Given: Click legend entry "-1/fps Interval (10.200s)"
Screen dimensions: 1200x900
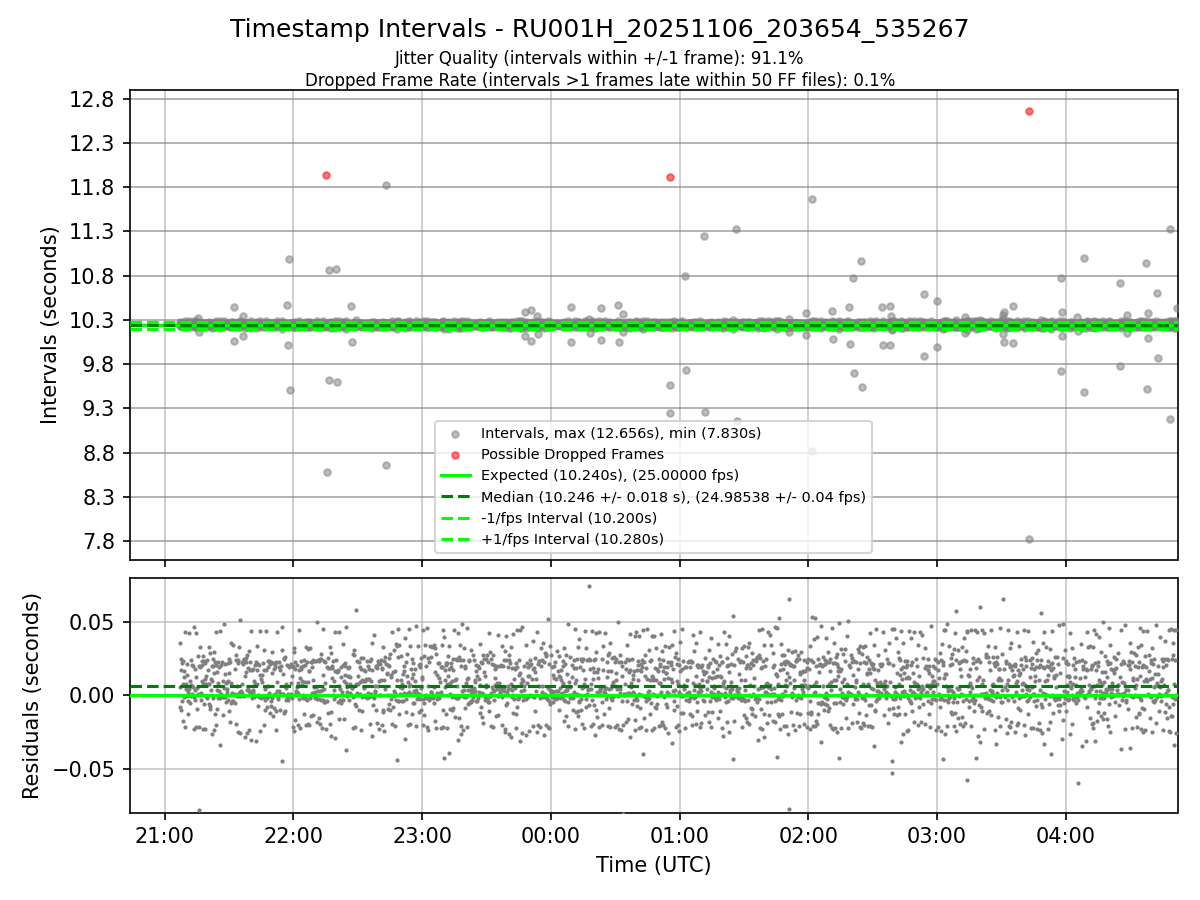Looking at the screenshot, I should (x=569, y=518).
